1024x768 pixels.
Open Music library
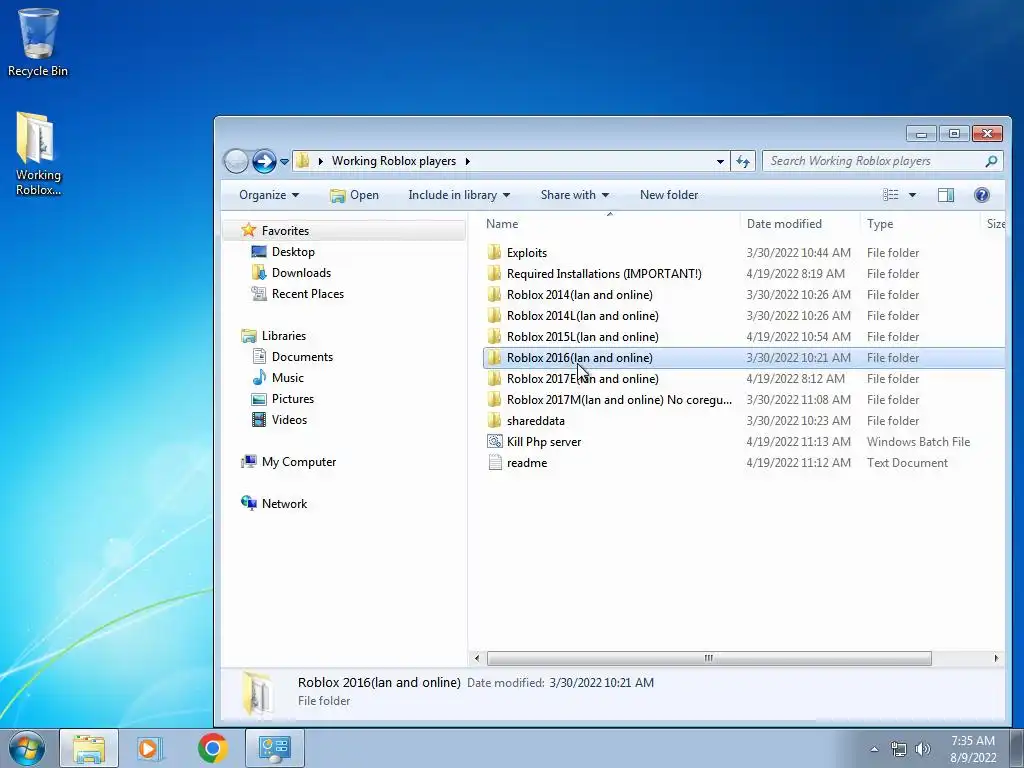(287, 377)
